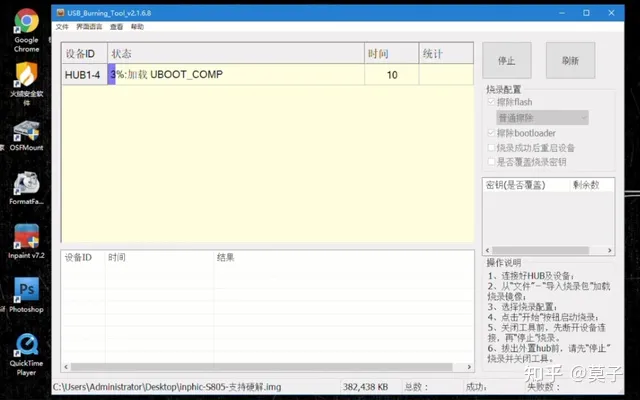Toggle the 擦除bootloader checkbox
The image size is (640, 400).
tap(490, 133)
